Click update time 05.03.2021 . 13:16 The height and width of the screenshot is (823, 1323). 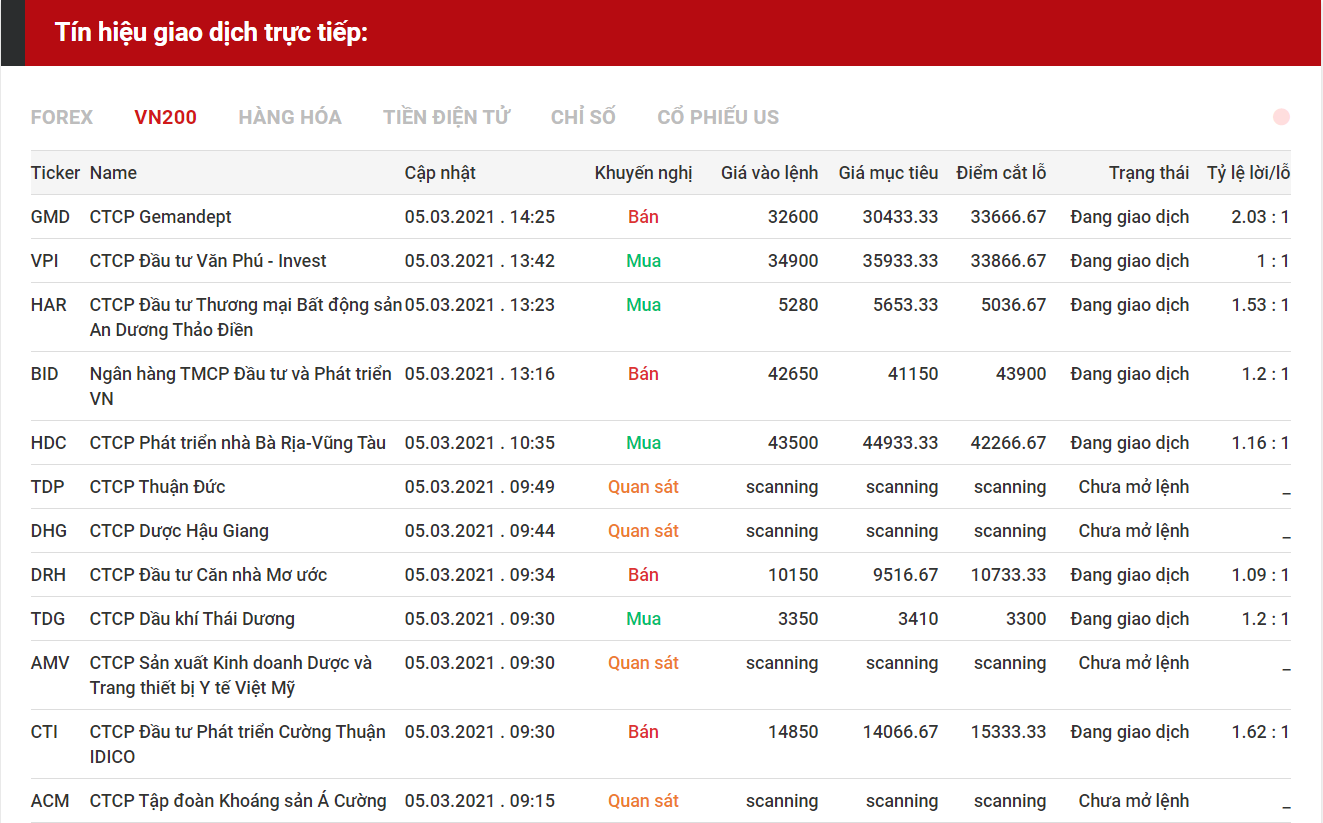click(x=480, y=374)
